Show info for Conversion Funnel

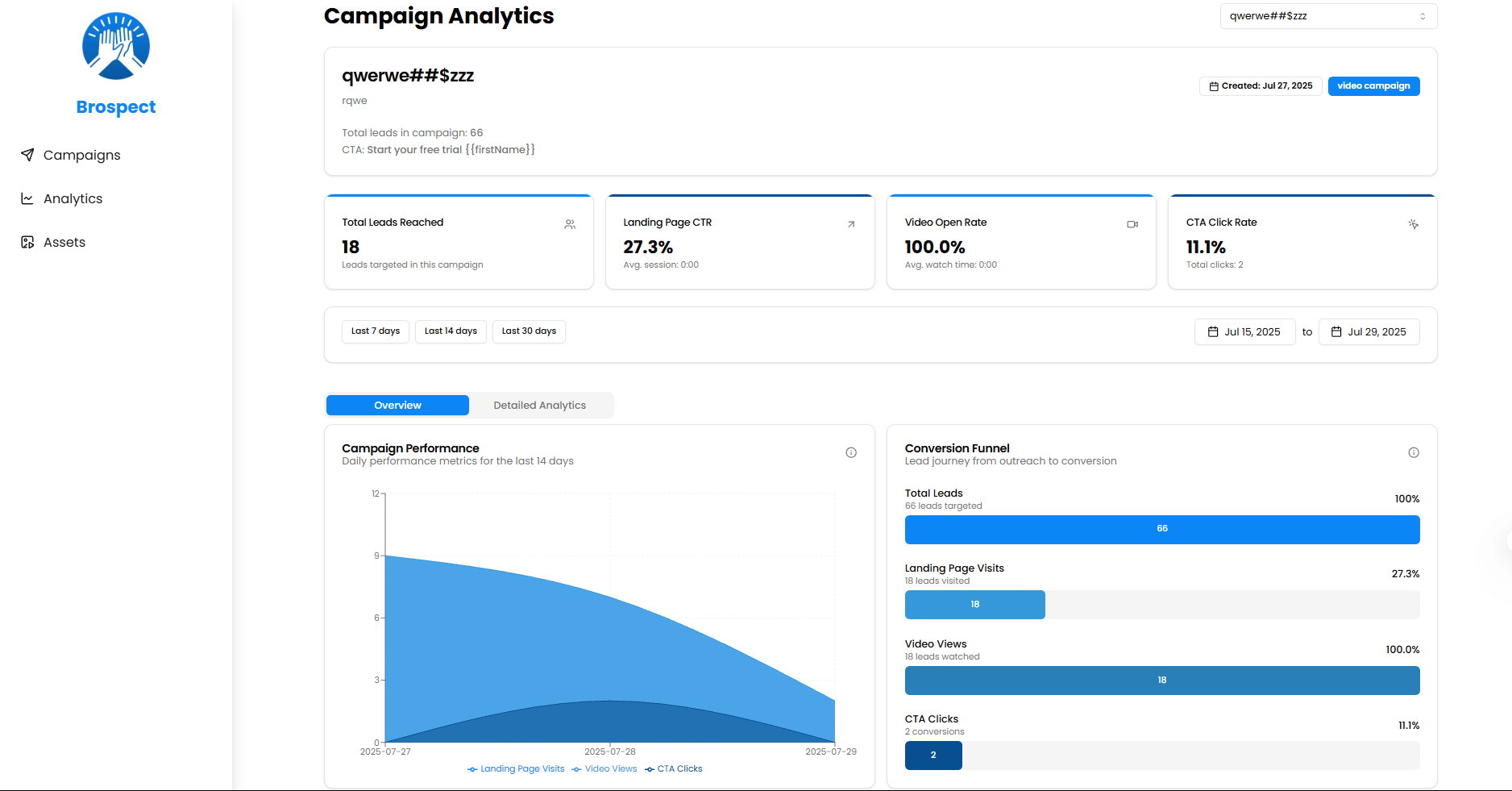(1413, 452)
